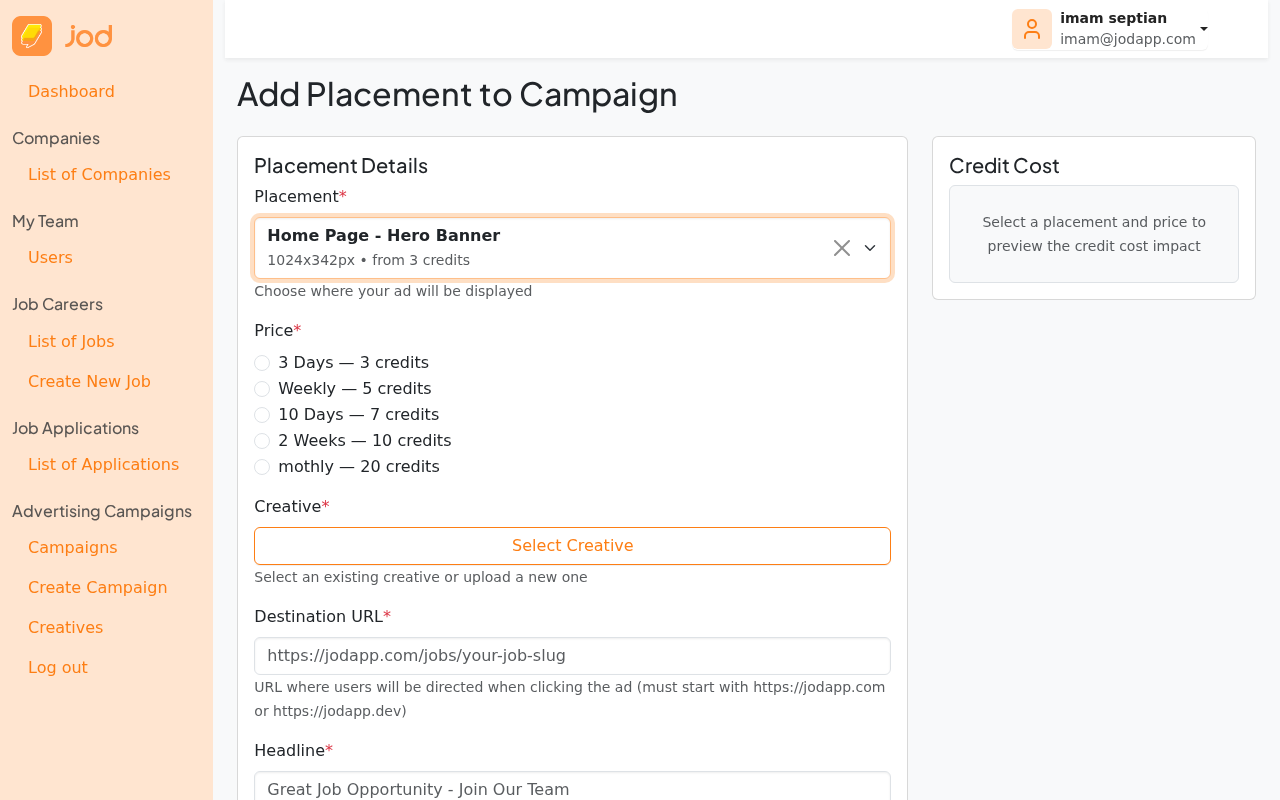Open the Creatives sidebar link
Screen dimensions: 1280x800
(65, 628)
